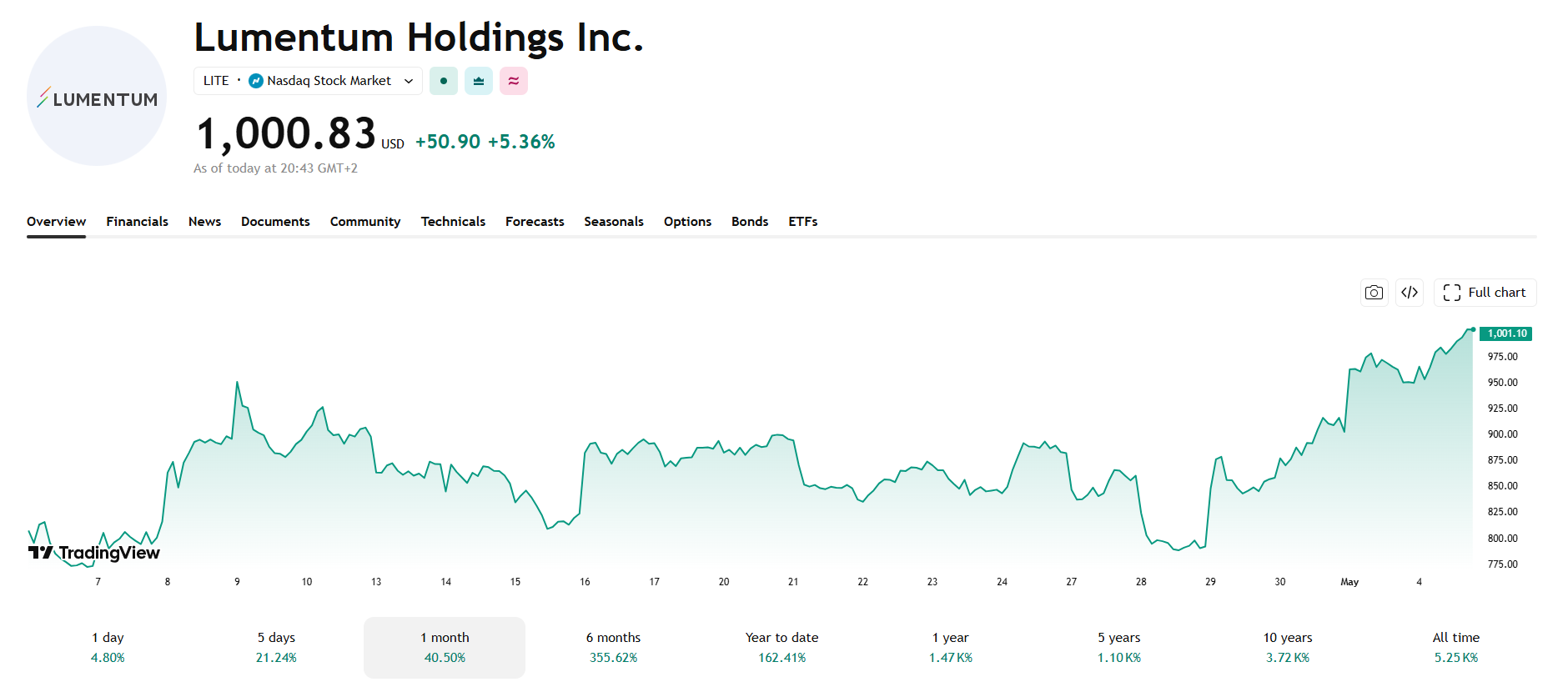This screenshot has height=682, width=1568.
Task: Select the Overview tab
Action: tap(56, 222)
